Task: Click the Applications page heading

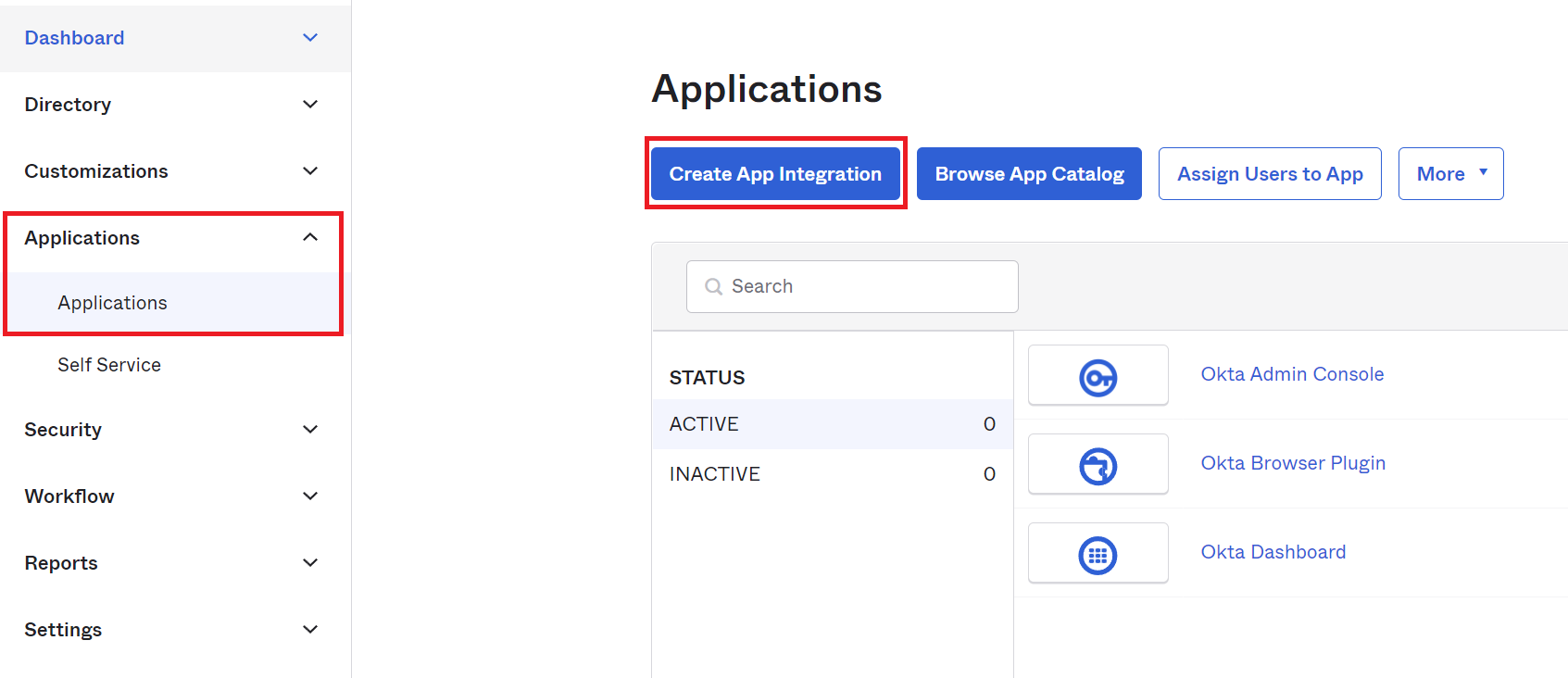Action: tap(767, 89)
